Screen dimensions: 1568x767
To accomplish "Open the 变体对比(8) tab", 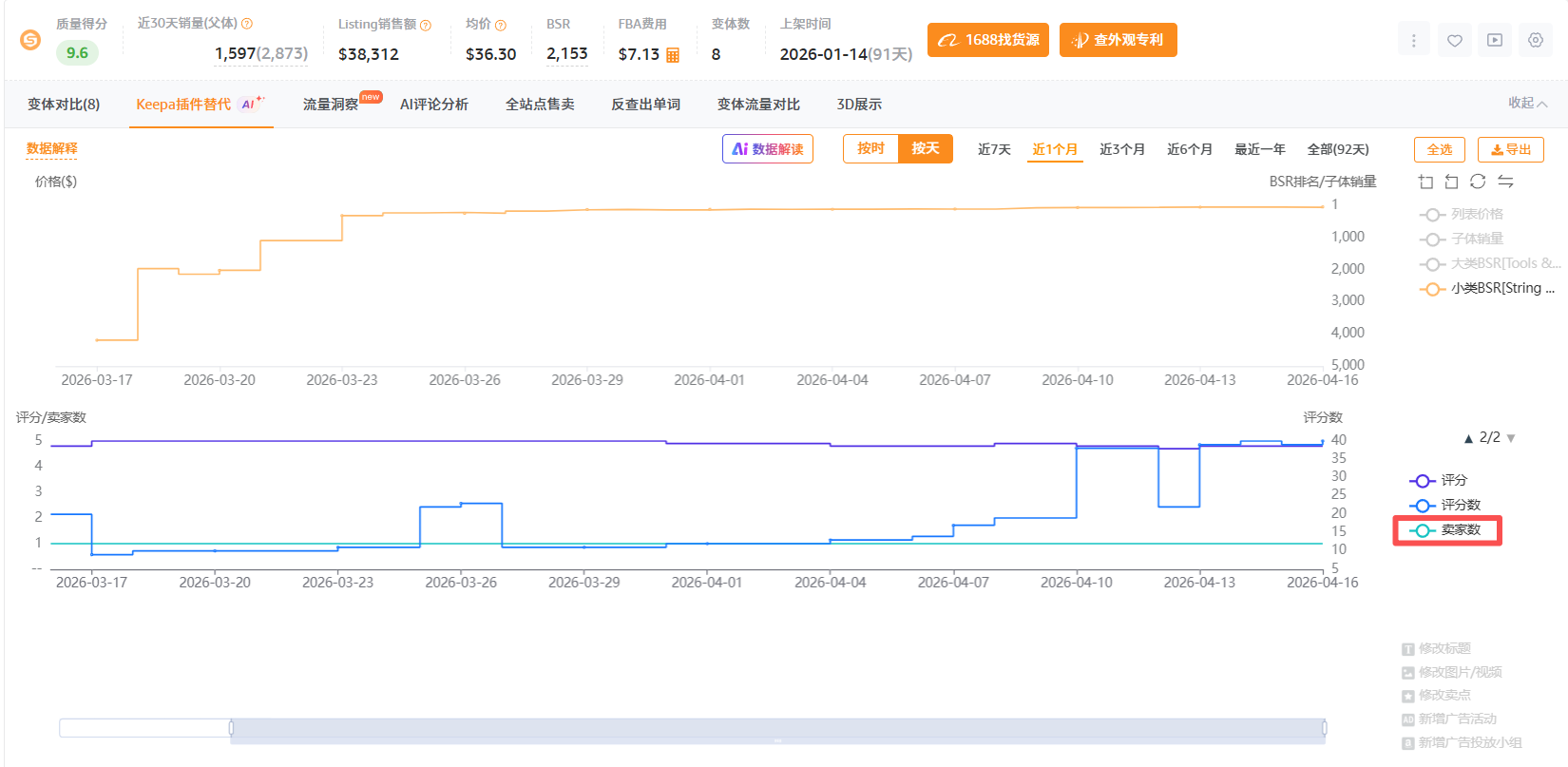I will pos(64,105).
